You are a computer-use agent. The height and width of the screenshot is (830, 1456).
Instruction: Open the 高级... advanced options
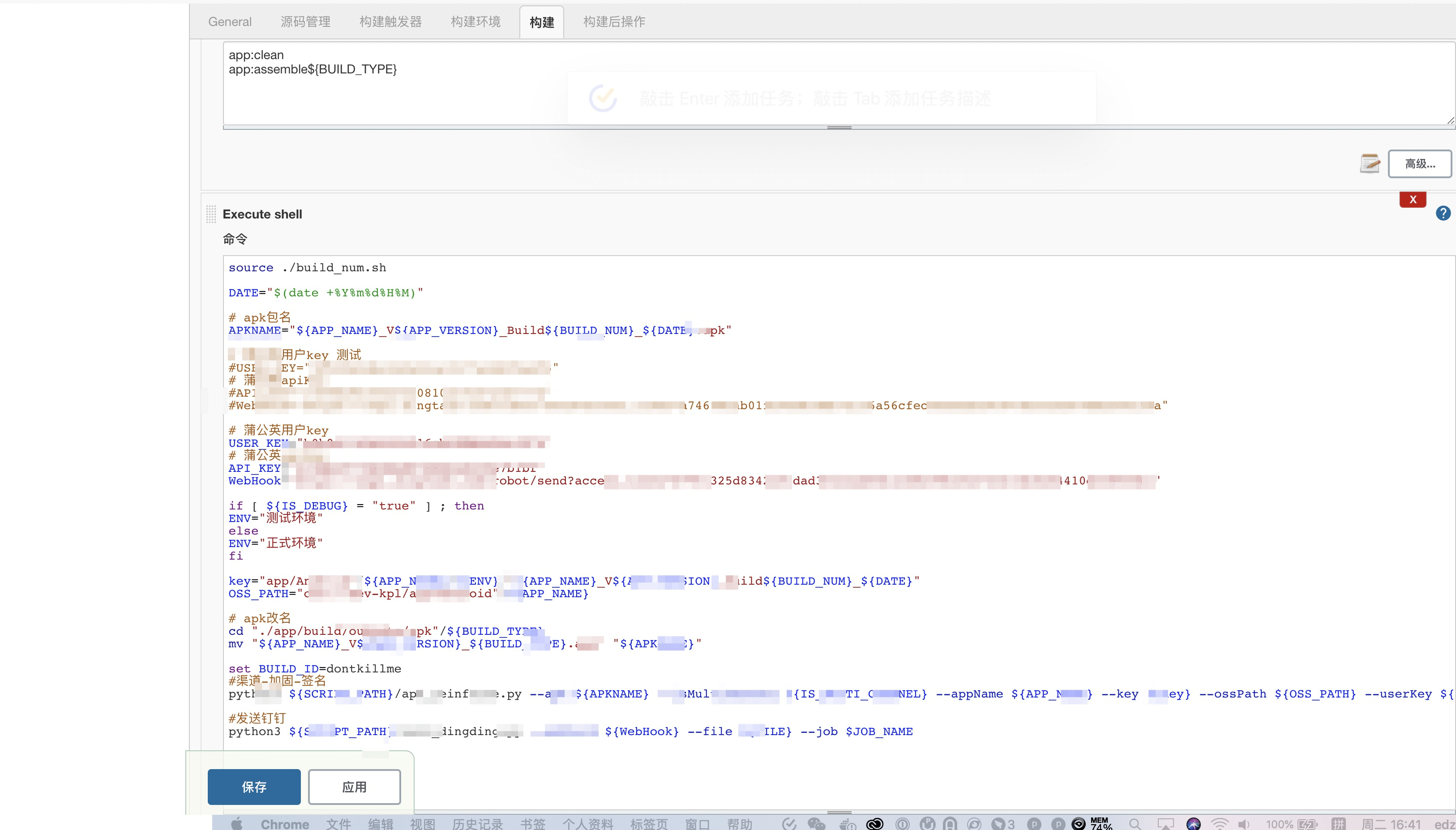coord(1420,163)
